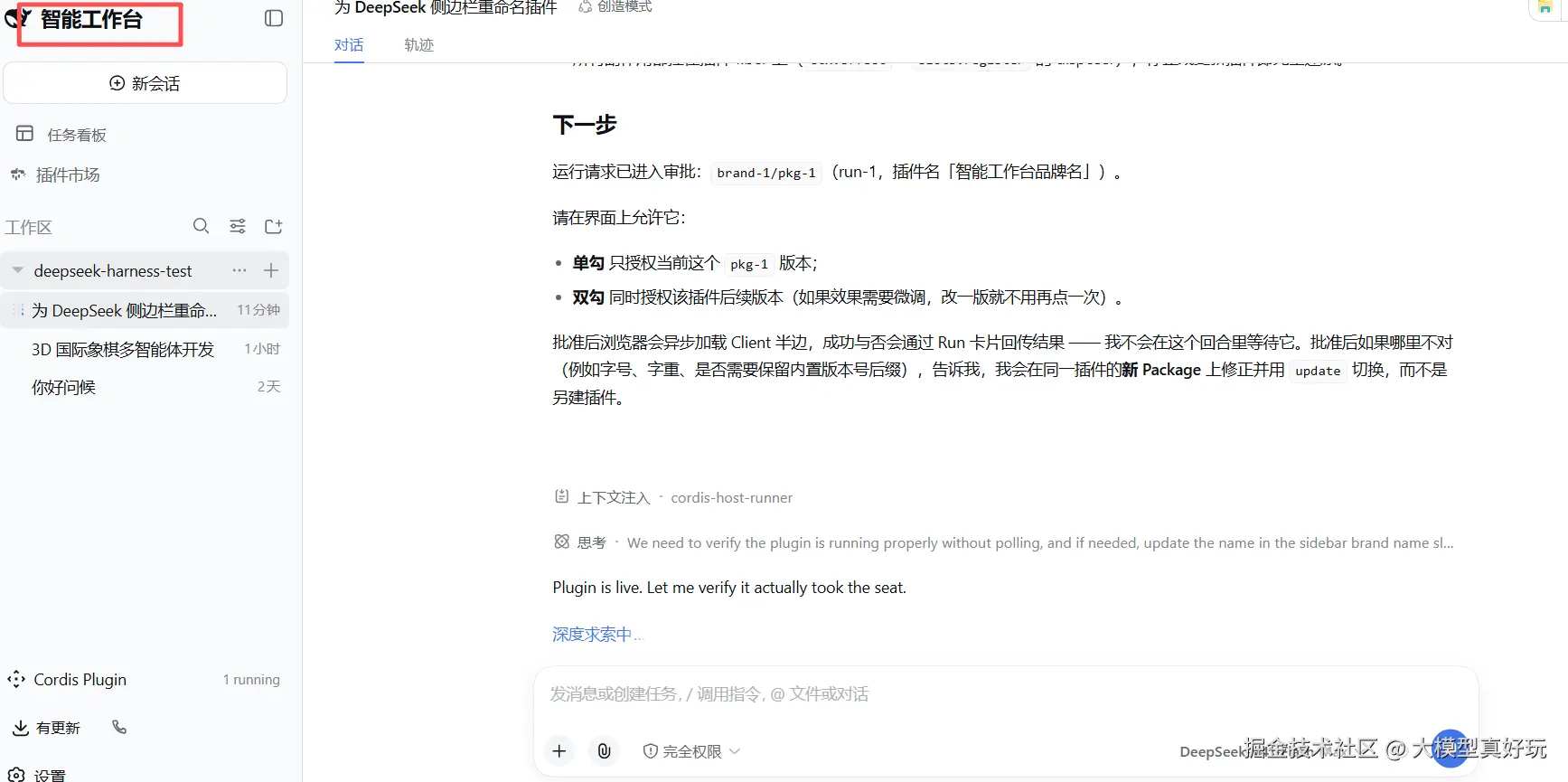Add a conversation to deepseek-harness-test with plus
The width and height of the screenshot is (1568, 782).
pos(271,270)
